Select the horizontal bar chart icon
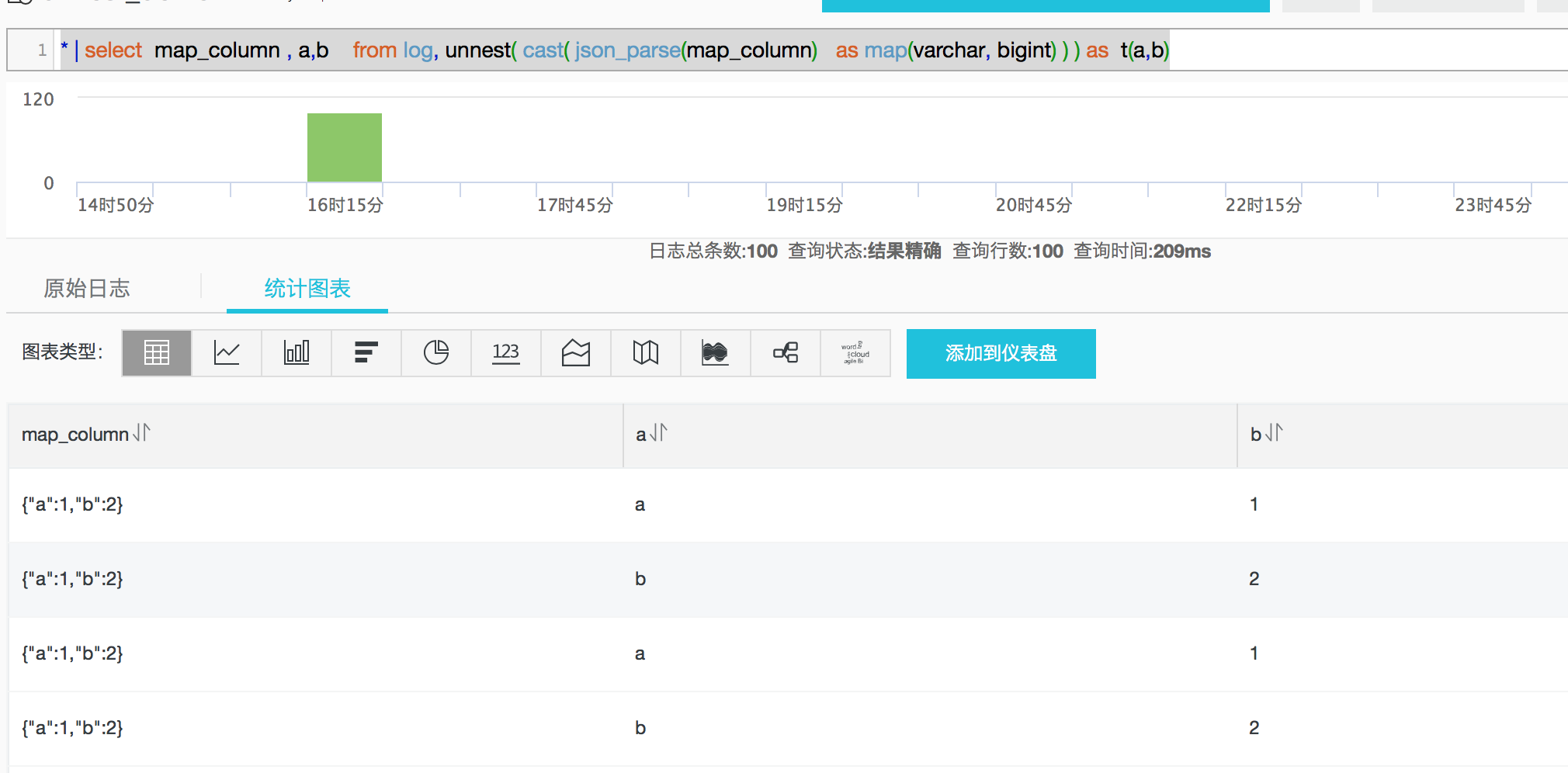1568x773 pixels. (x=366, y=353)
